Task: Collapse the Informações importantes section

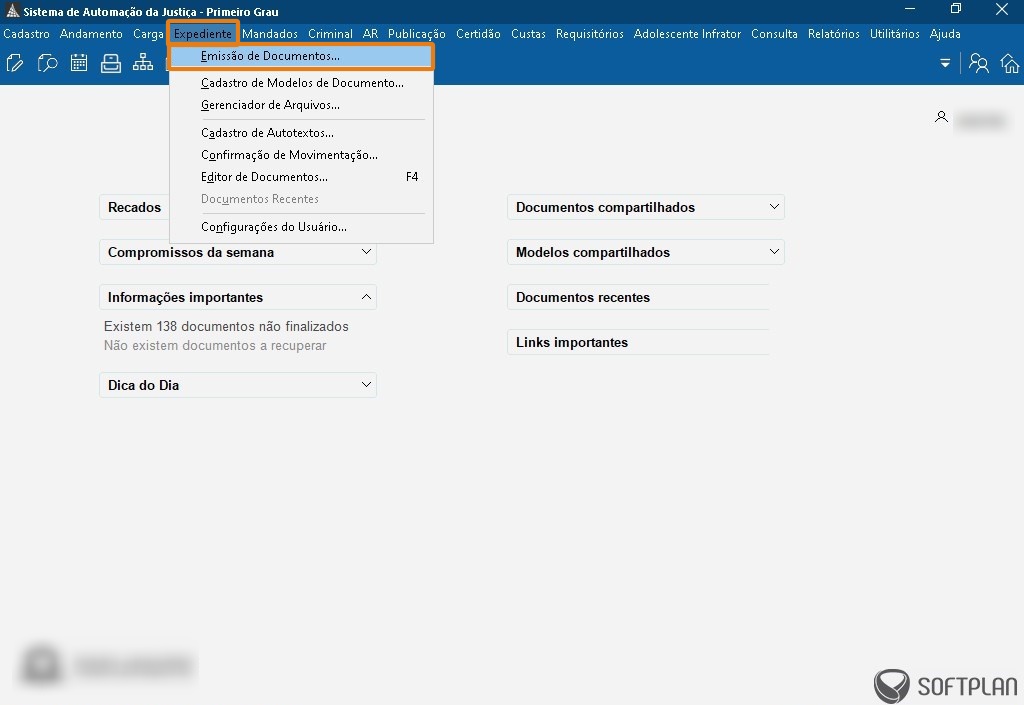Action: tap(366, 297)
